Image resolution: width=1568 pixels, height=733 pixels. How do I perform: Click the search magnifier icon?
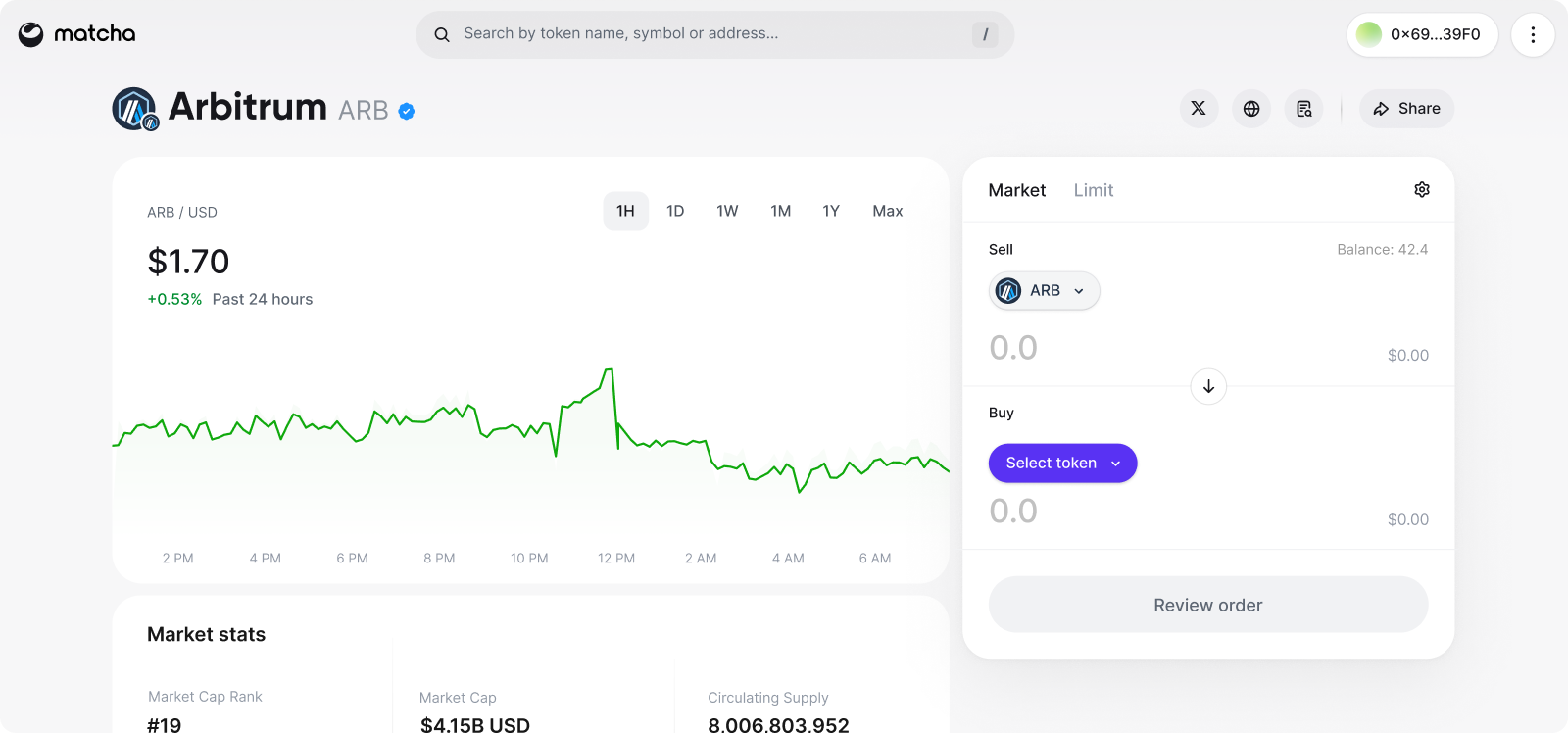pyautogui.click(x=442, y=34)
